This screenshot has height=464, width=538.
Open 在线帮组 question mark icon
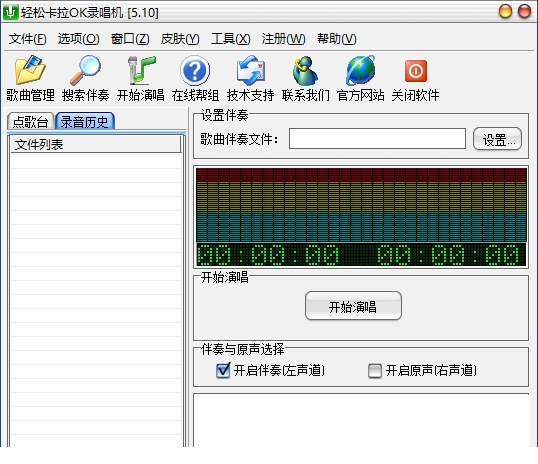click(x=195, y=70)
